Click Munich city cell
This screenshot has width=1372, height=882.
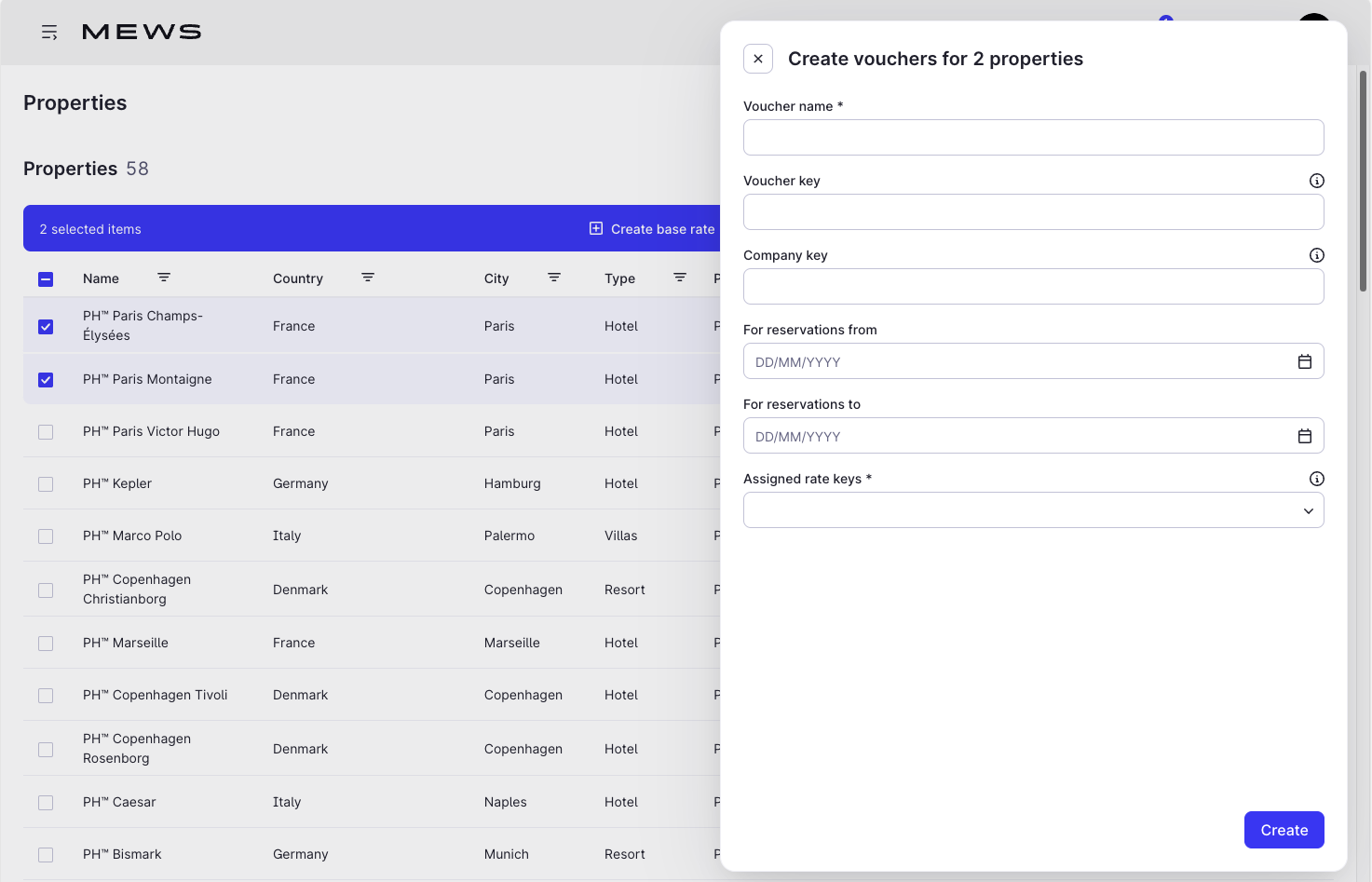(507, 854)
